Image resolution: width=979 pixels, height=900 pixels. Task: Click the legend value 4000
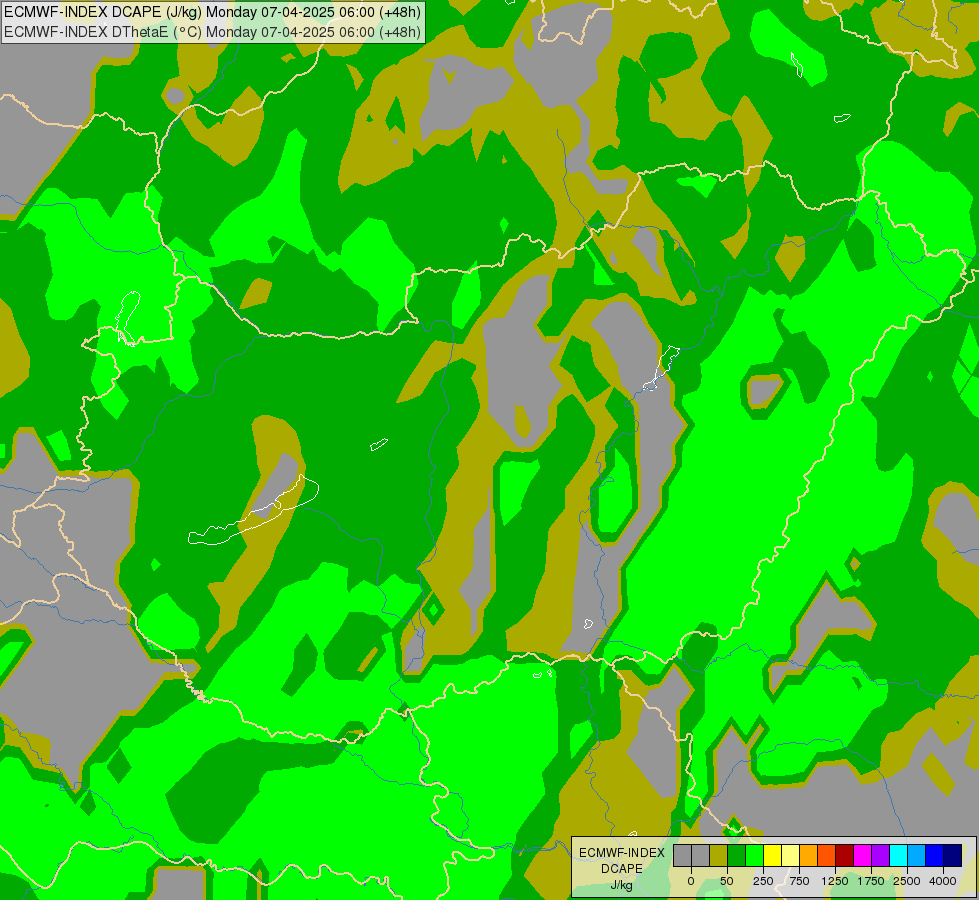click(x=943, y=881)
